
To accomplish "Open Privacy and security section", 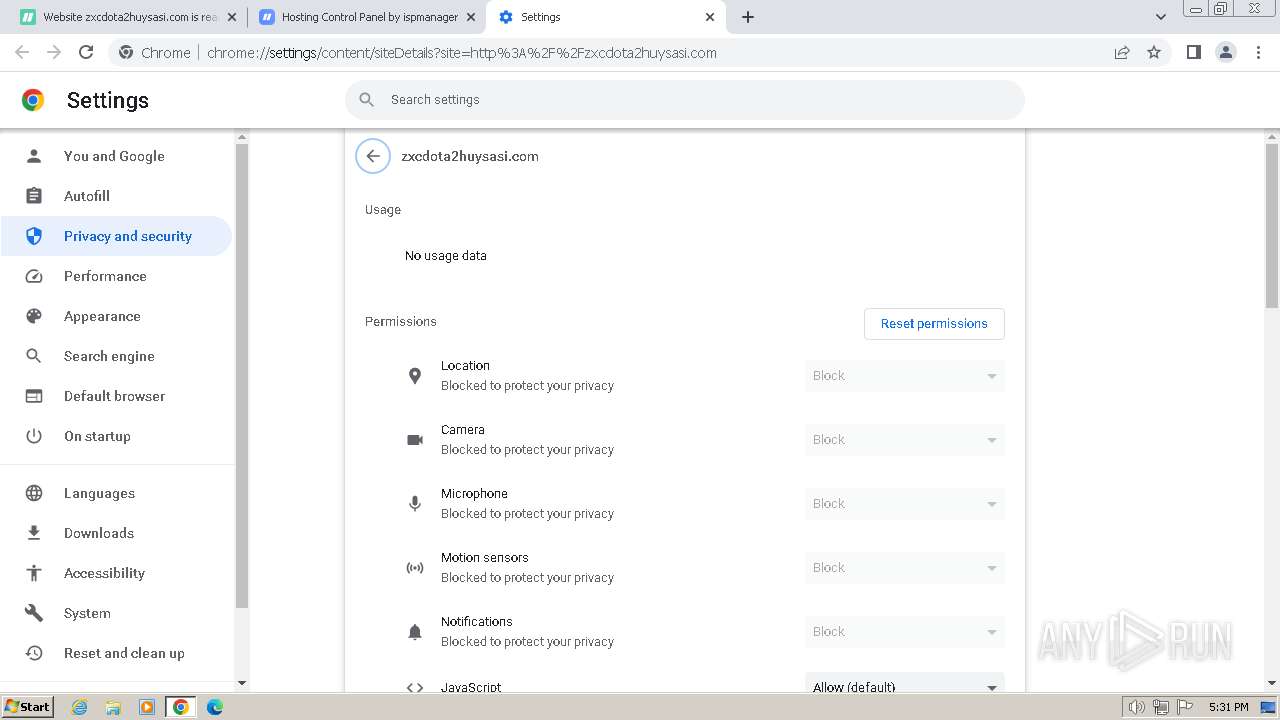I will 116,236.
